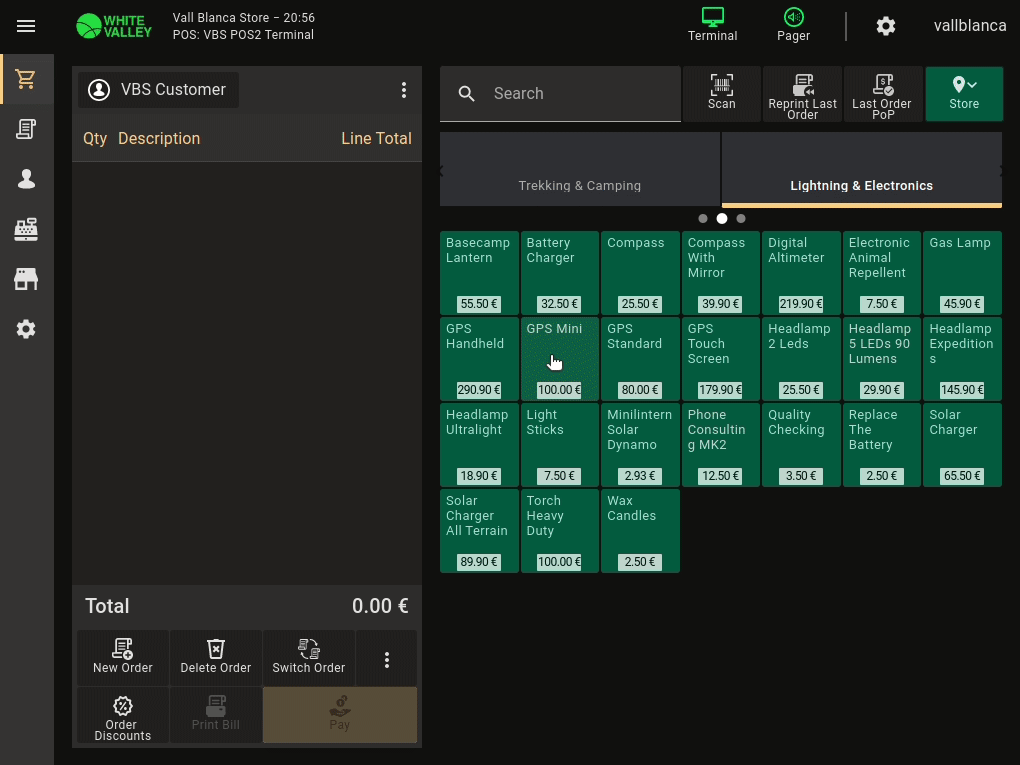This screenshot has height=765, width=1020.
Task: Select the first carousel page dot
Action: (703, 218)
